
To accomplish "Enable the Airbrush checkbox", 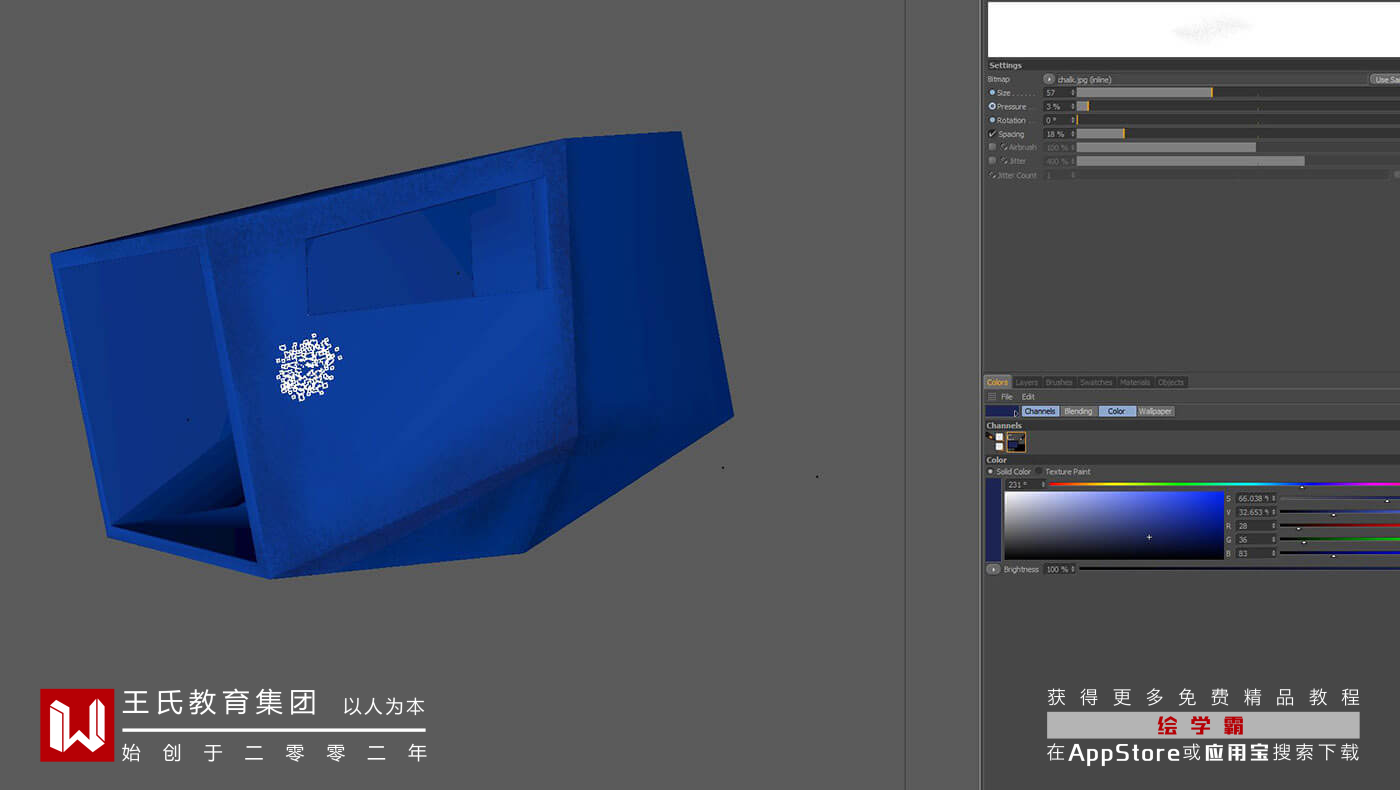I will pyautogui.click(x=992, y=147).
